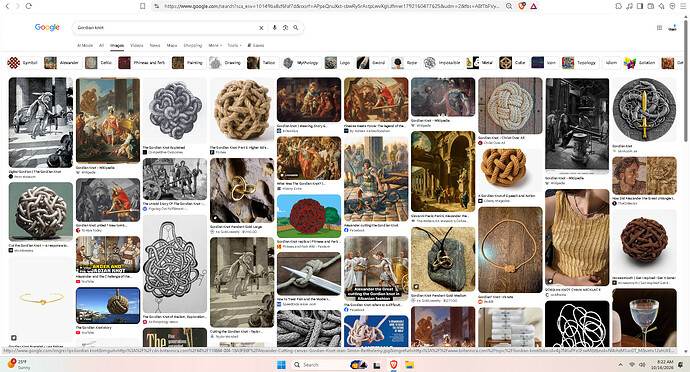
Task: Open the Saved images link
Action: (256, 45)
